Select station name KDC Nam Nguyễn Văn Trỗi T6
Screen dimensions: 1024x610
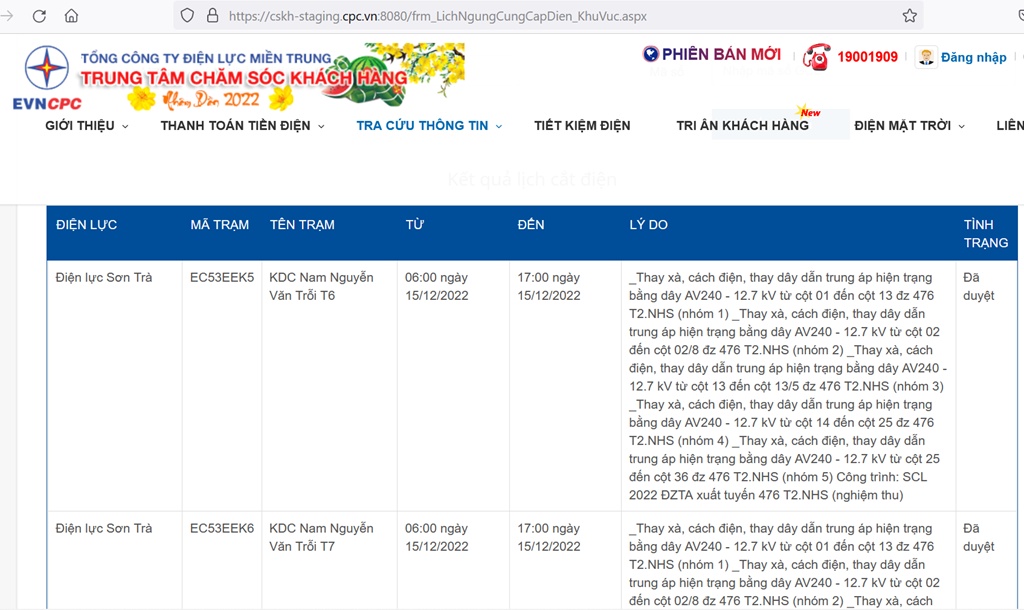pos(321,286)
